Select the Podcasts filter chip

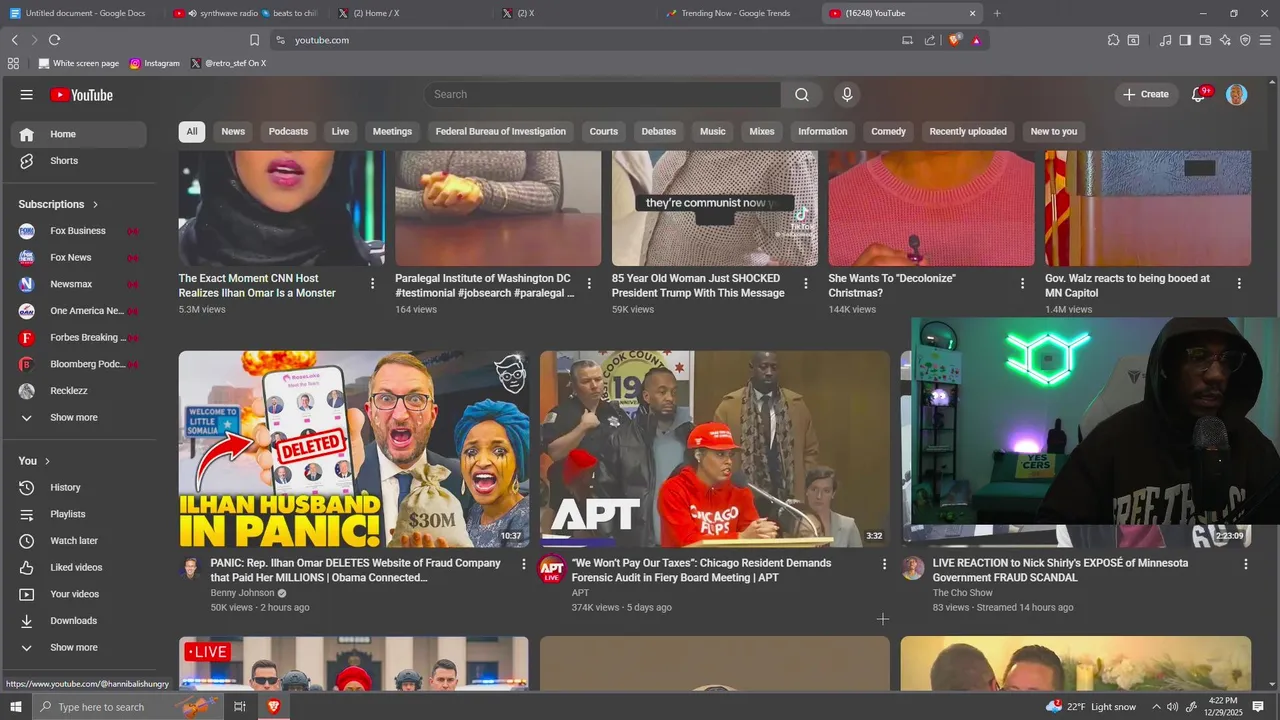tap(288, 132)
